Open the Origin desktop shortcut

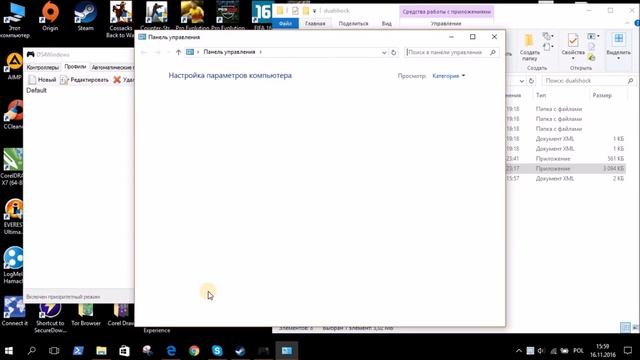click(50, 16)
